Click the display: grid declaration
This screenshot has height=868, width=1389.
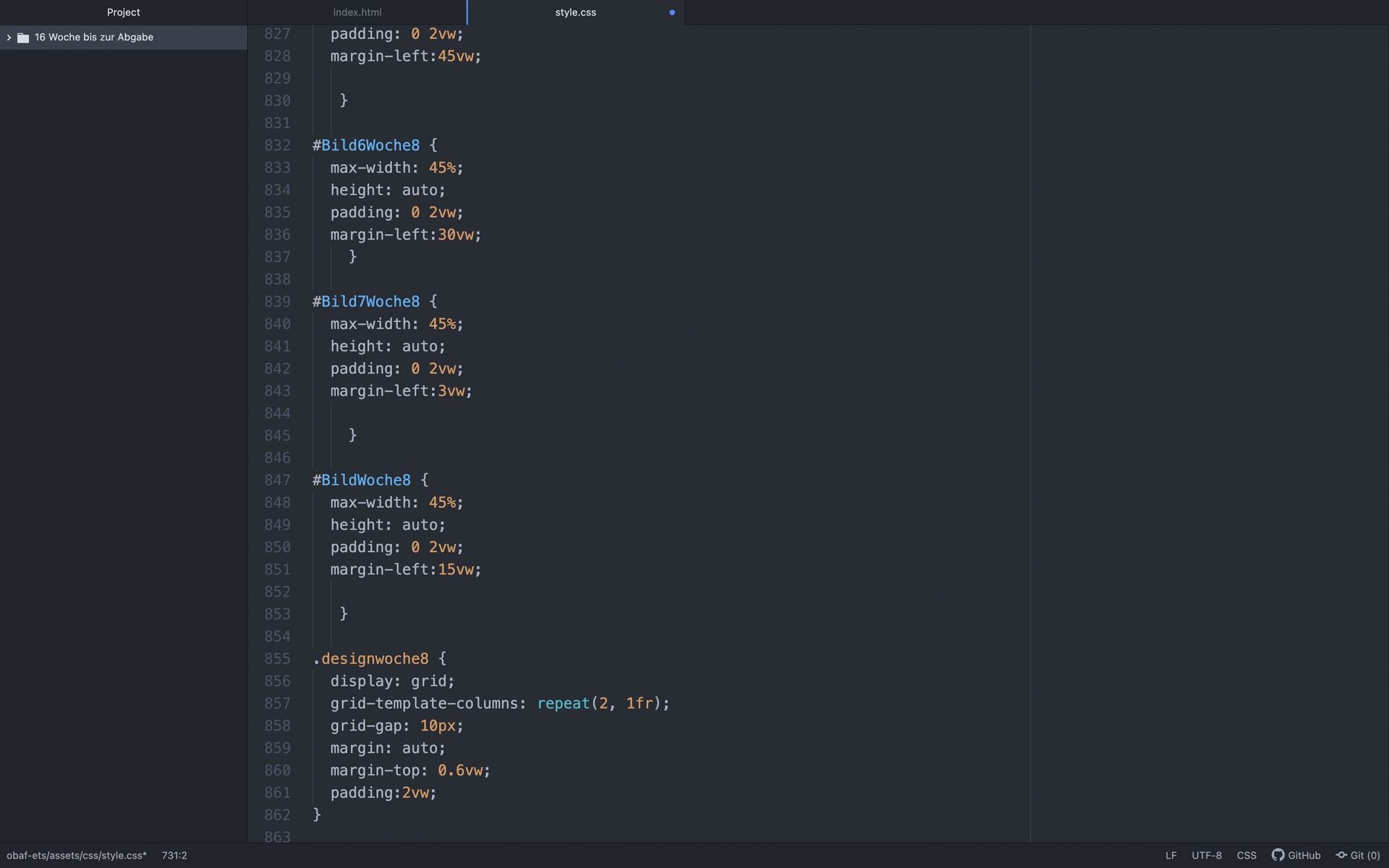point(393,681)
